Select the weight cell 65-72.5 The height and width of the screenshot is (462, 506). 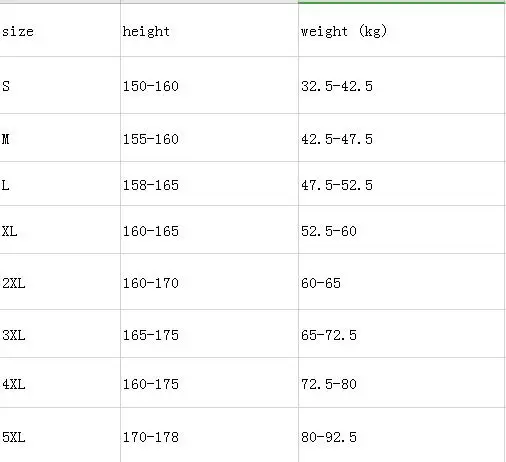point(402,334)
